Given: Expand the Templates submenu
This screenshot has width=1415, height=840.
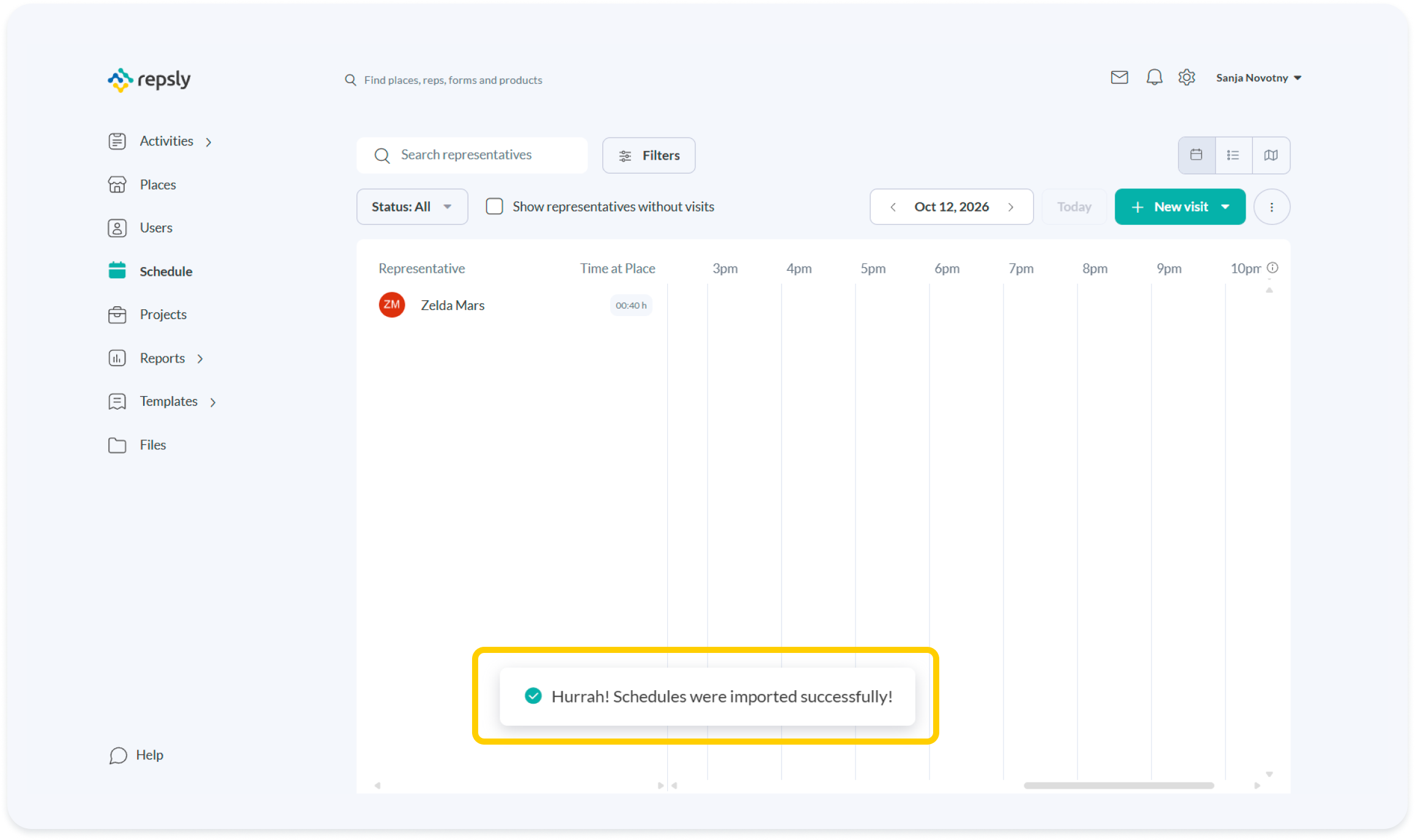Looking at the screenshot, I should (213, 402).
